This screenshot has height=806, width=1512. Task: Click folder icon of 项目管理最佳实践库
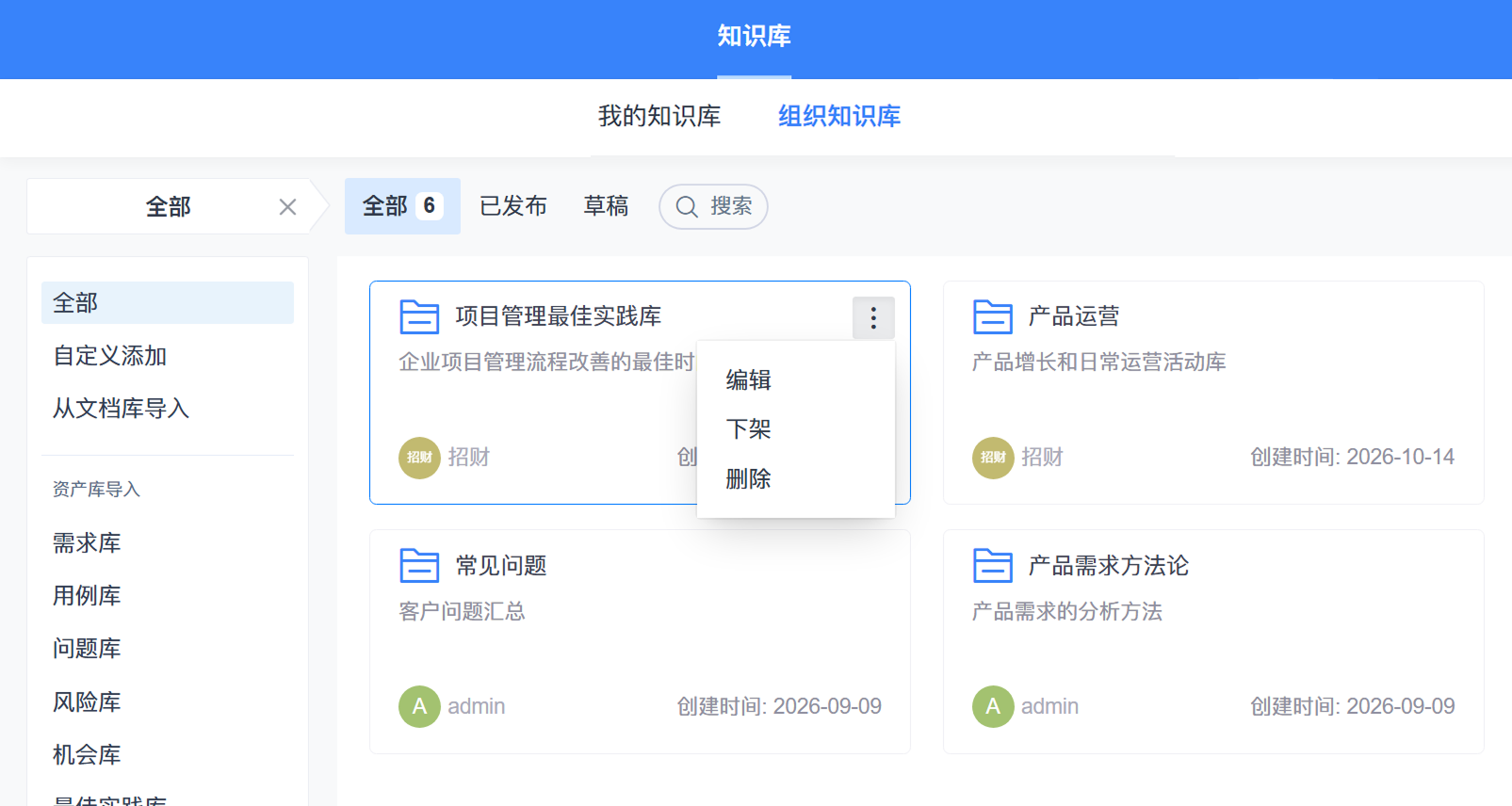coord(419,316)
